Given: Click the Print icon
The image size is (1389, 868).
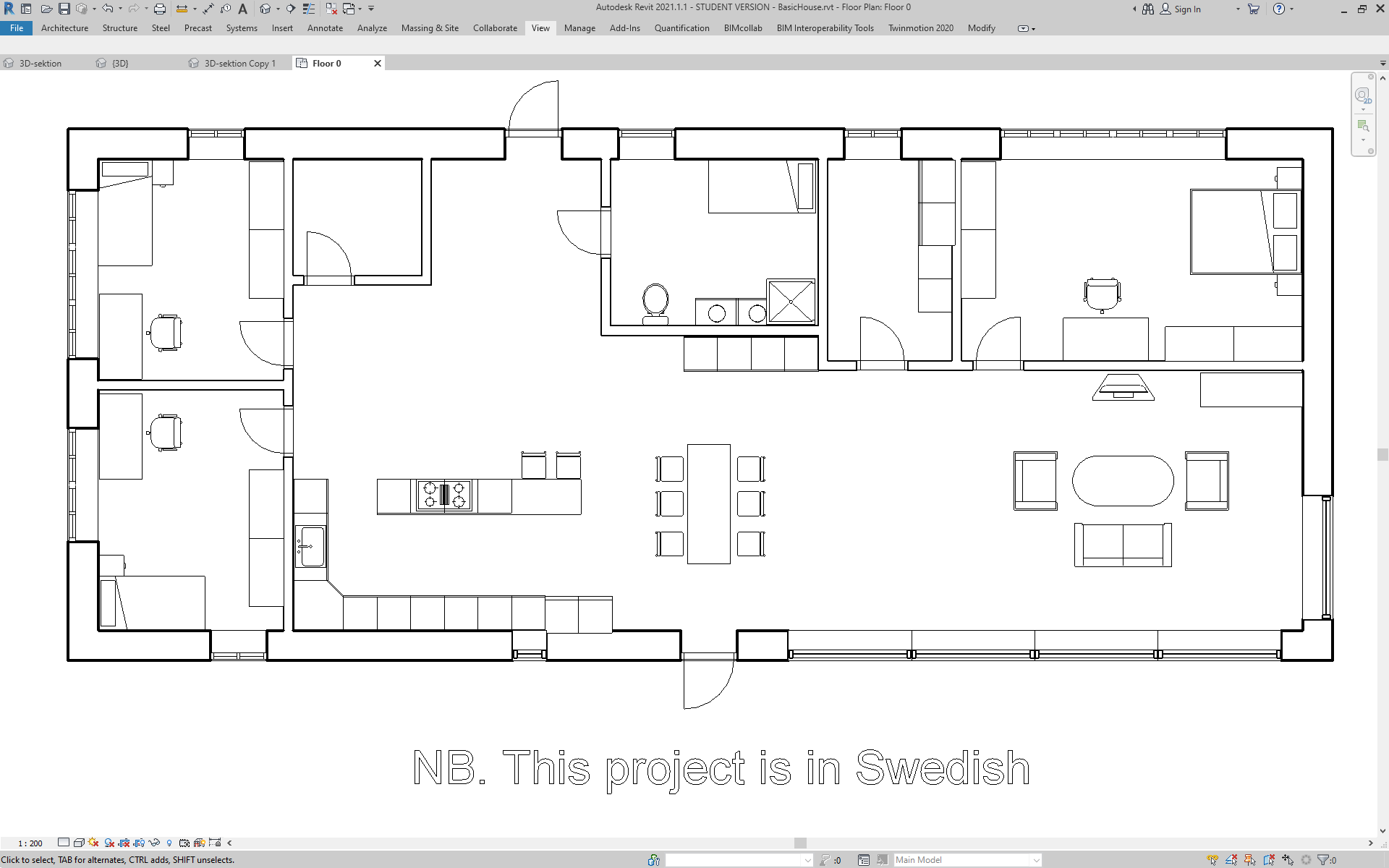Looking at the screenshot, I should pyautogui.click(x=160, y=9).
